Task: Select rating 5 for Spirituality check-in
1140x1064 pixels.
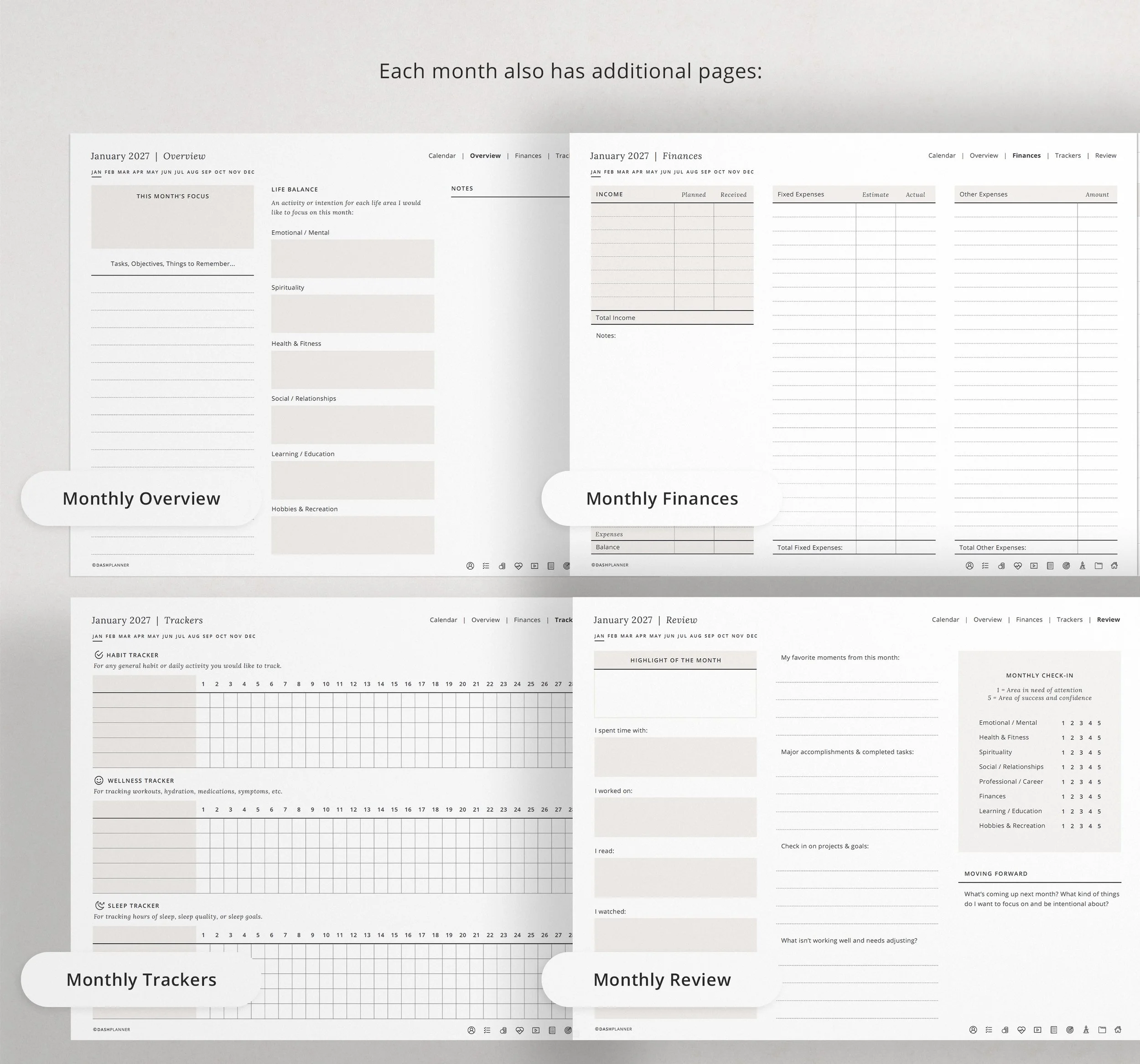Action: click(1099, 753)
